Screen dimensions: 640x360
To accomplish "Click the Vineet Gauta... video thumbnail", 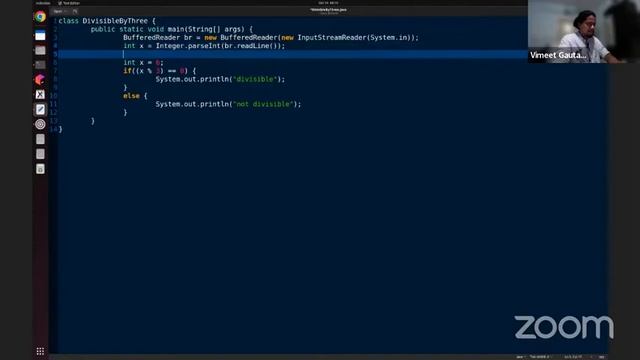I will tap(584, 31).
